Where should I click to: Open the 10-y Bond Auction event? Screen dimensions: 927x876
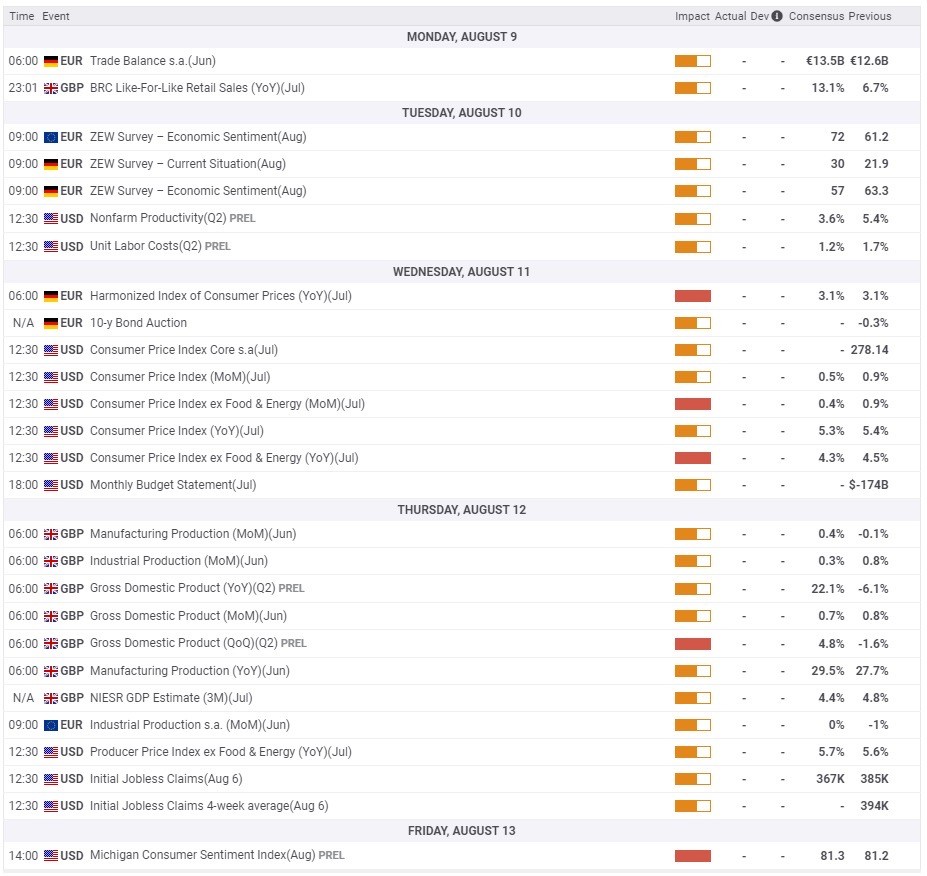pyautogui.click(x=138, y=323)
